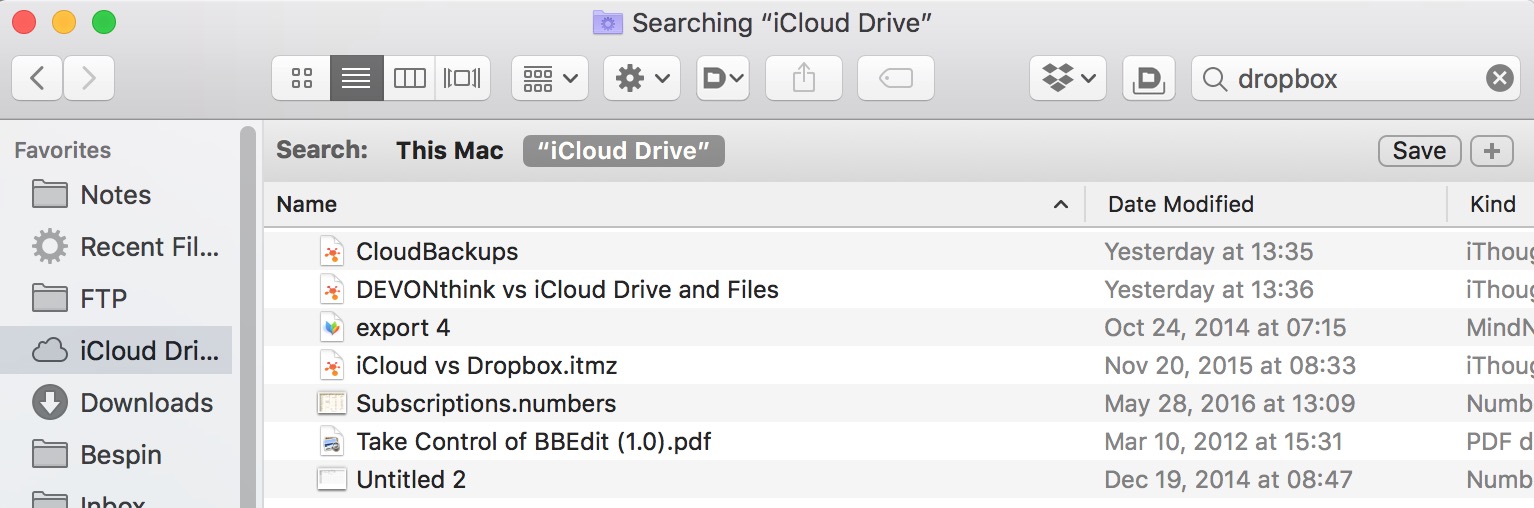1534x508 pixels.
Task: Toggle sort direction arrow in Name column
Action: (1061, 205)
